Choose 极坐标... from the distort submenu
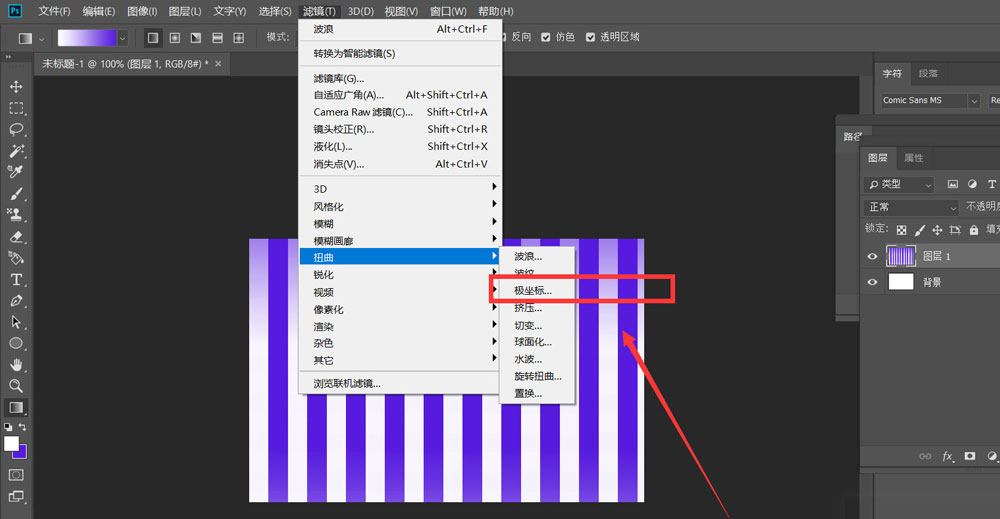The image size is (1000, 519). pyautogui.click(x=533, y=290)
